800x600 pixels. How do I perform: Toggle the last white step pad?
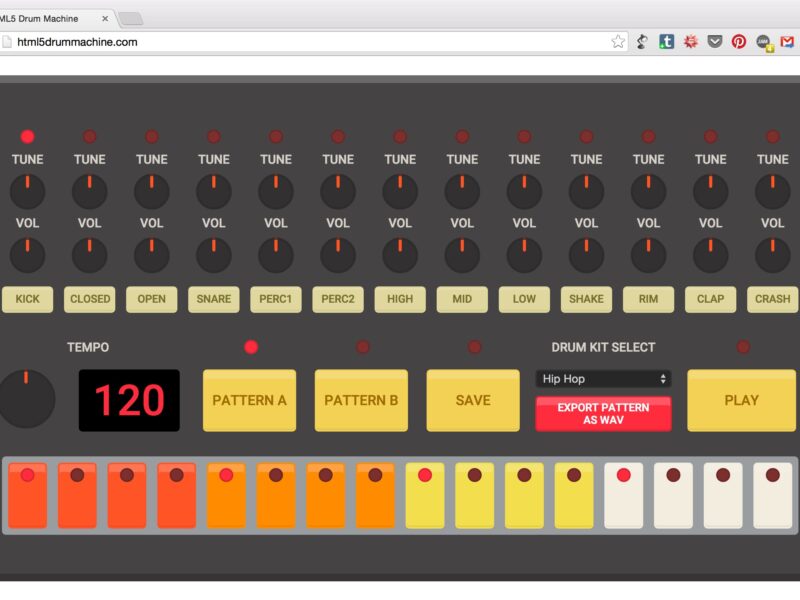pos(772,495)
